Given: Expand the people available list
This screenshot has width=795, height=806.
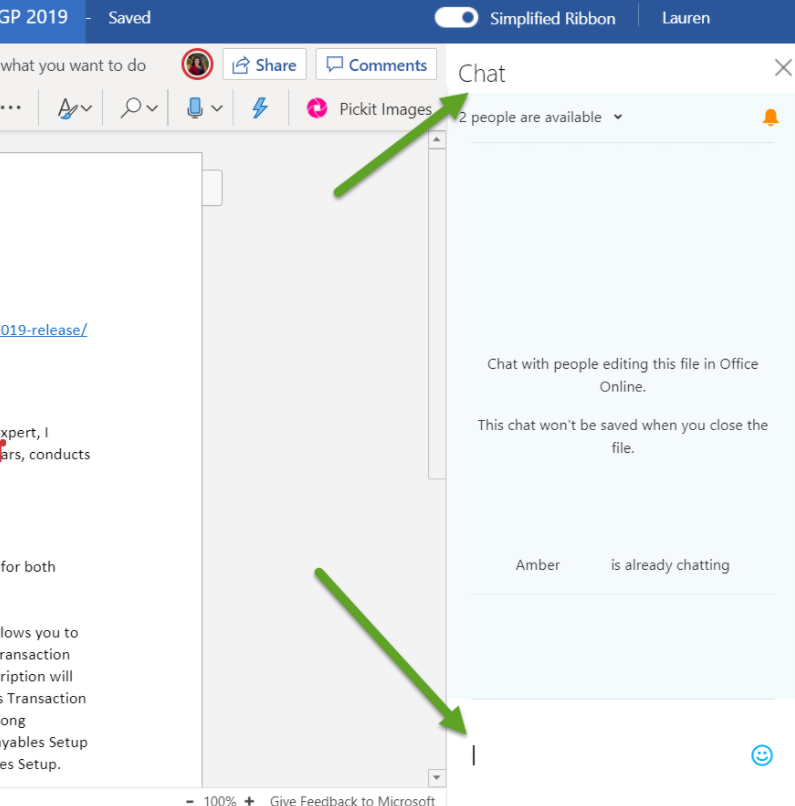Looking at the screenshot, I should pyautogui.click(x=618, y=117).
